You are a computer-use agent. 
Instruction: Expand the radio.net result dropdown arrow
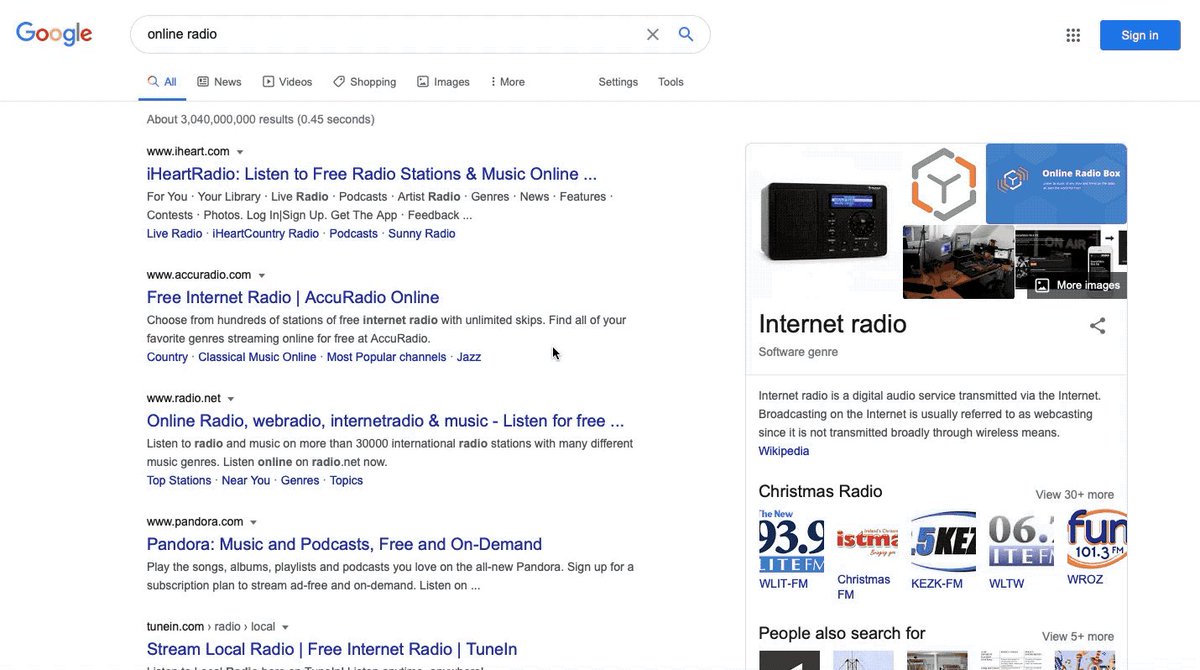tap(231, 399)
